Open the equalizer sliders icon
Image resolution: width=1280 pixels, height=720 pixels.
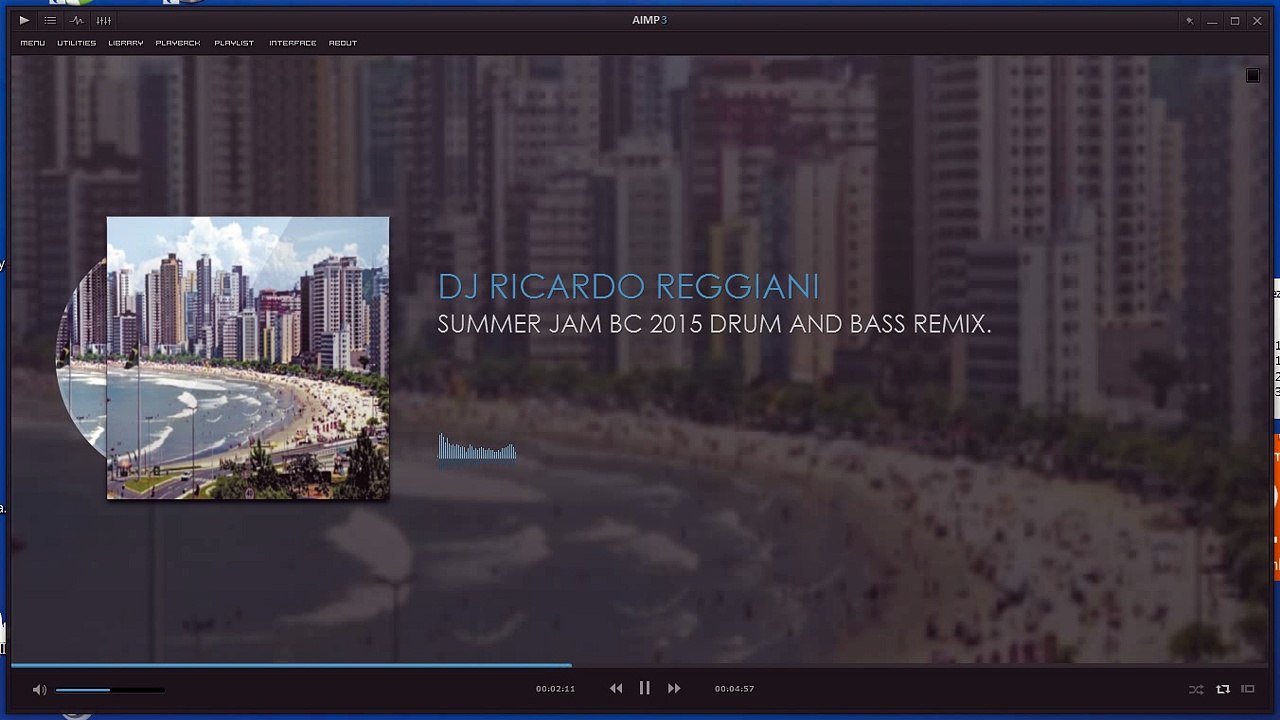(x=104, y=20)
